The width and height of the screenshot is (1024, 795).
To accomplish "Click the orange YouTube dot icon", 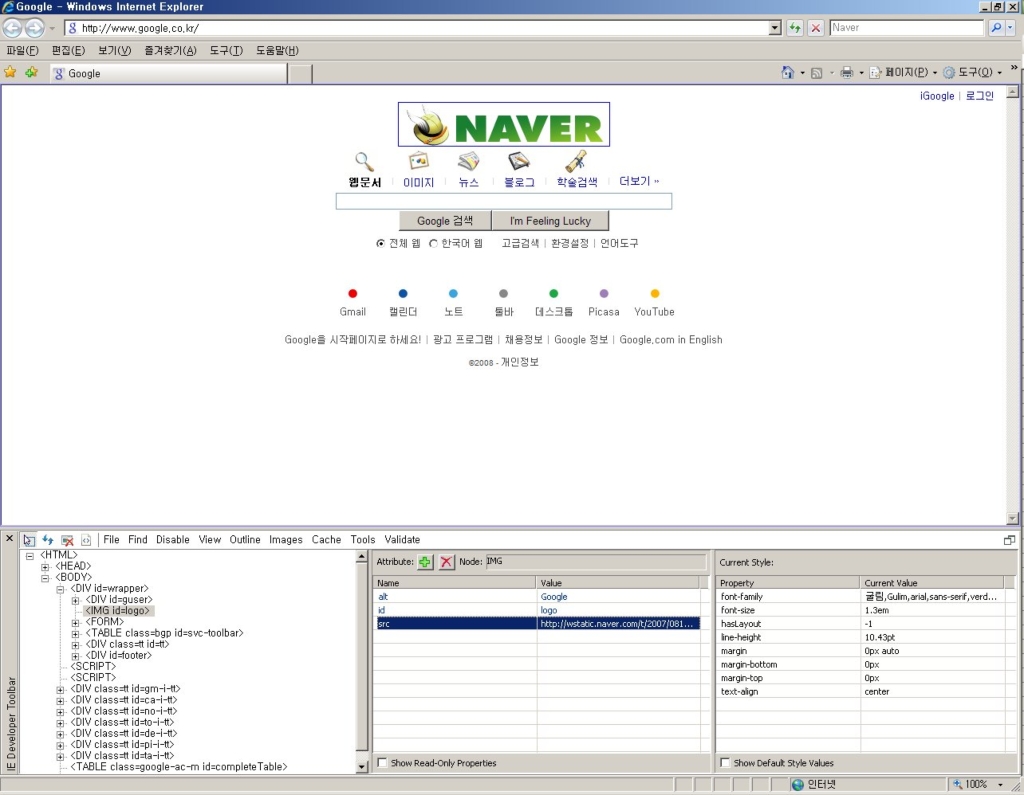I will click(x=655, y=293).
